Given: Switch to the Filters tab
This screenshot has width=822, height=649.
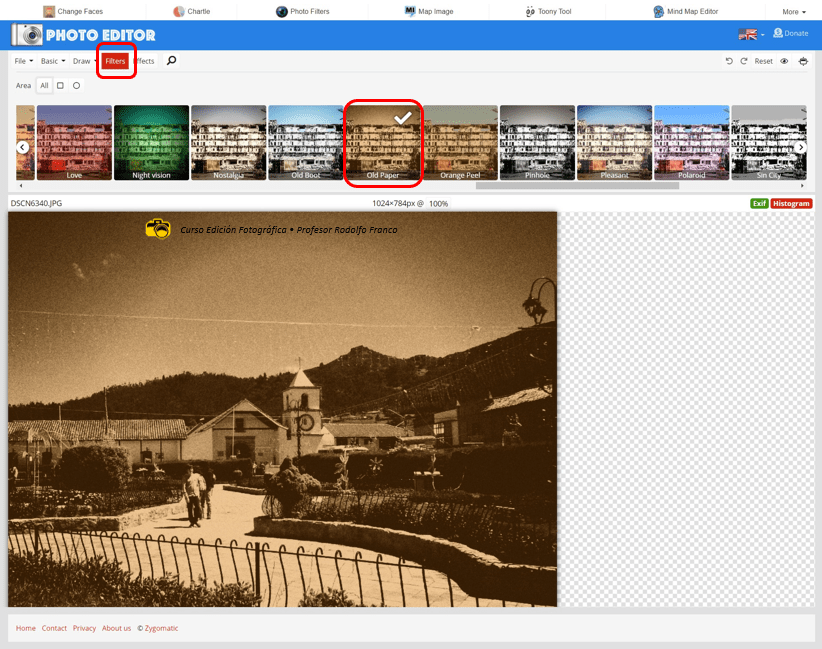Looking at the screenshot, I should [116, 61].
